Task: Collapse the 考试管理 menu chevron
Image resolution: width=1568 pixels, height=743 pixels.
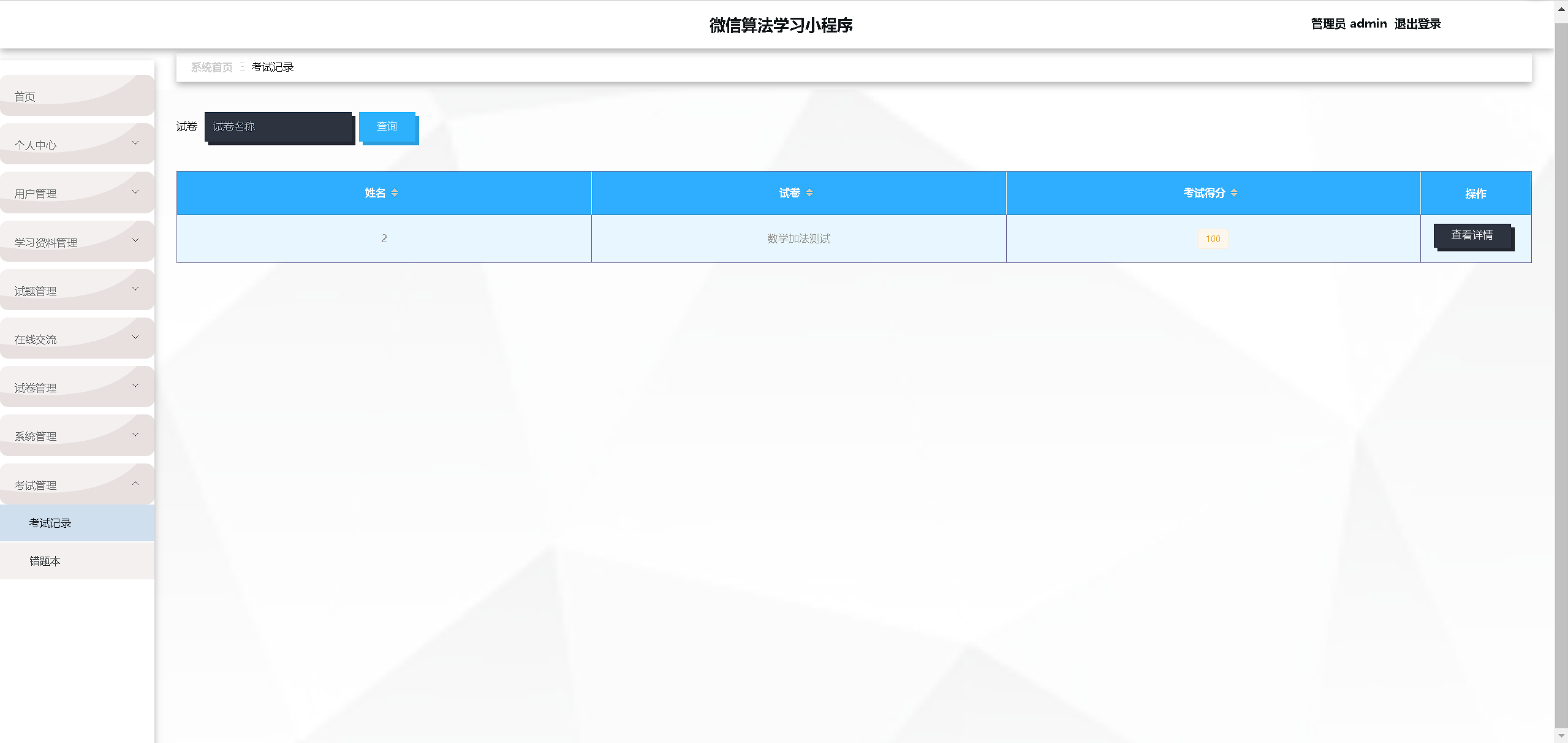Action: [x=135, y=483]
